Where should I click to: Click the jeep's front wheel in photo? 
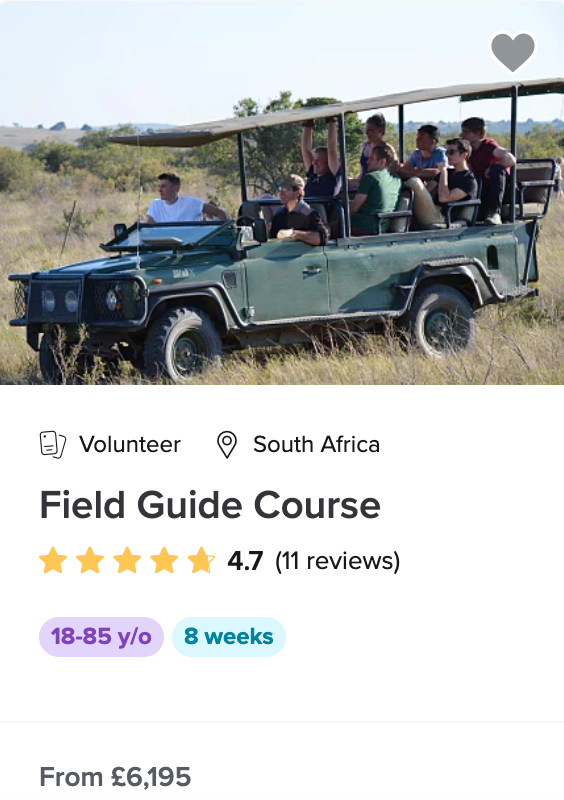pos(183,344)
